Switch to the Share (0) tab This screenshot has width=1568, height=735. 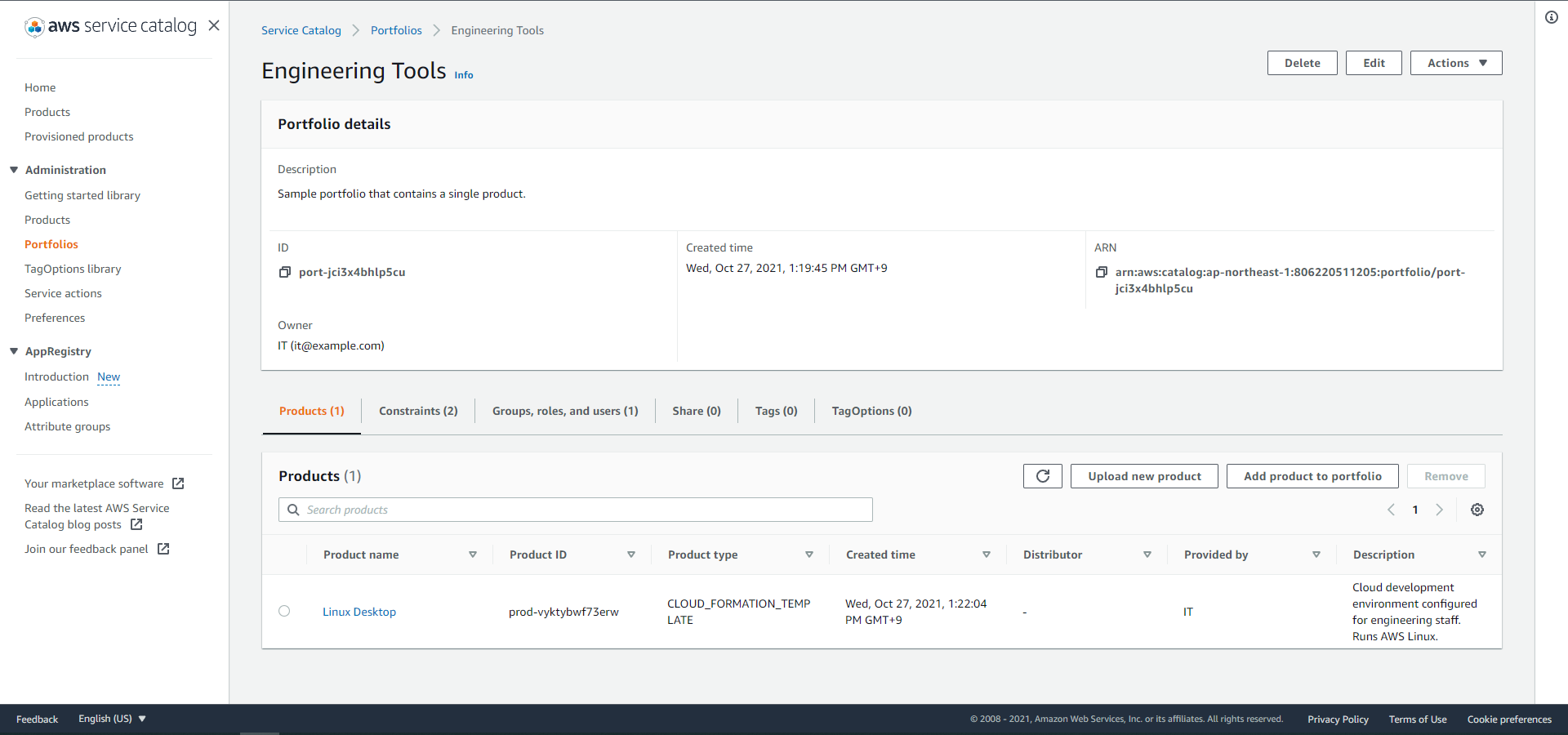click(697, 411)
